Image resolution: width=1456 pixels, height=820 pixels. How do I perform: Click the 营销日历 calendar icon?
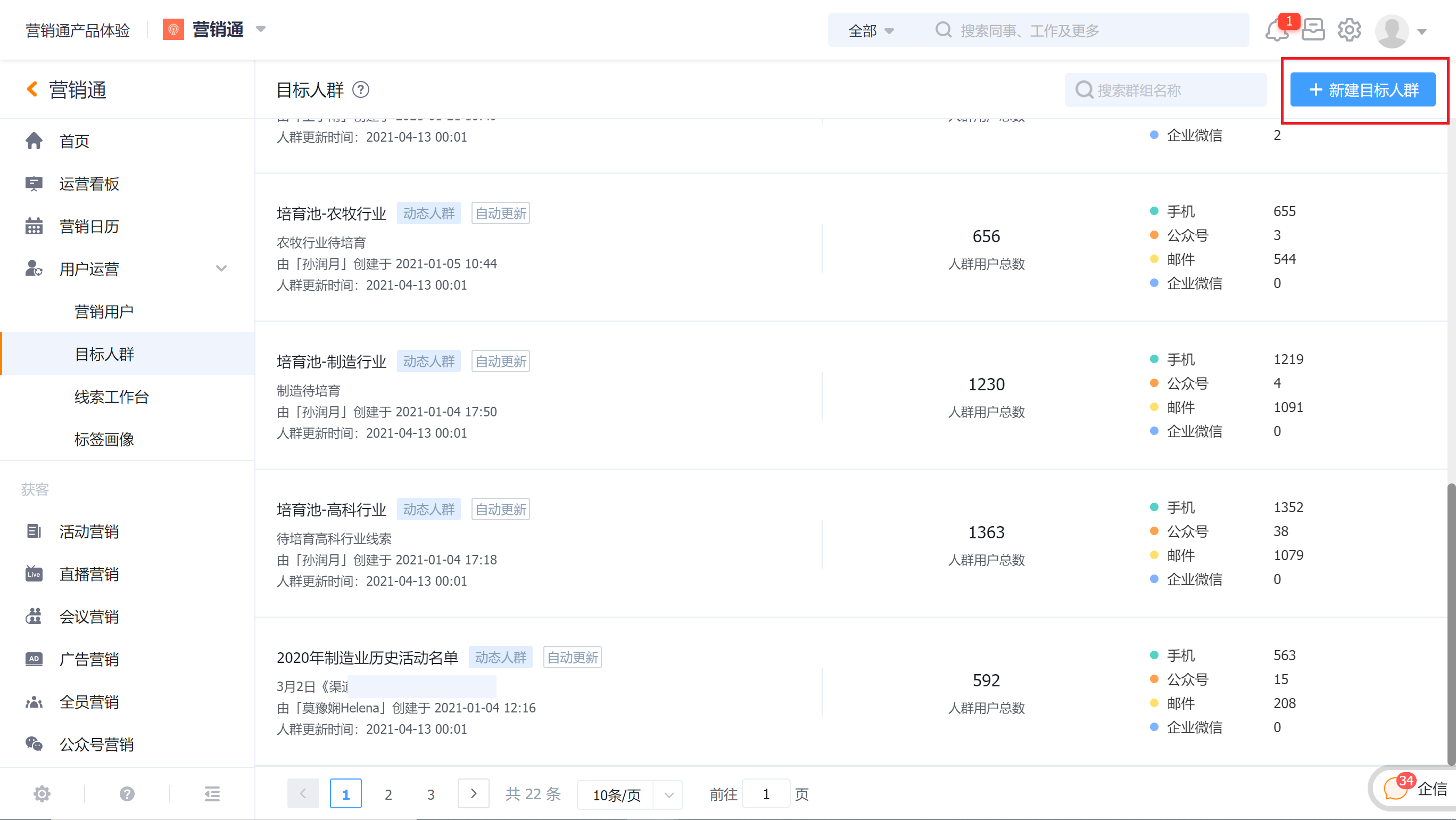point(34,226)
